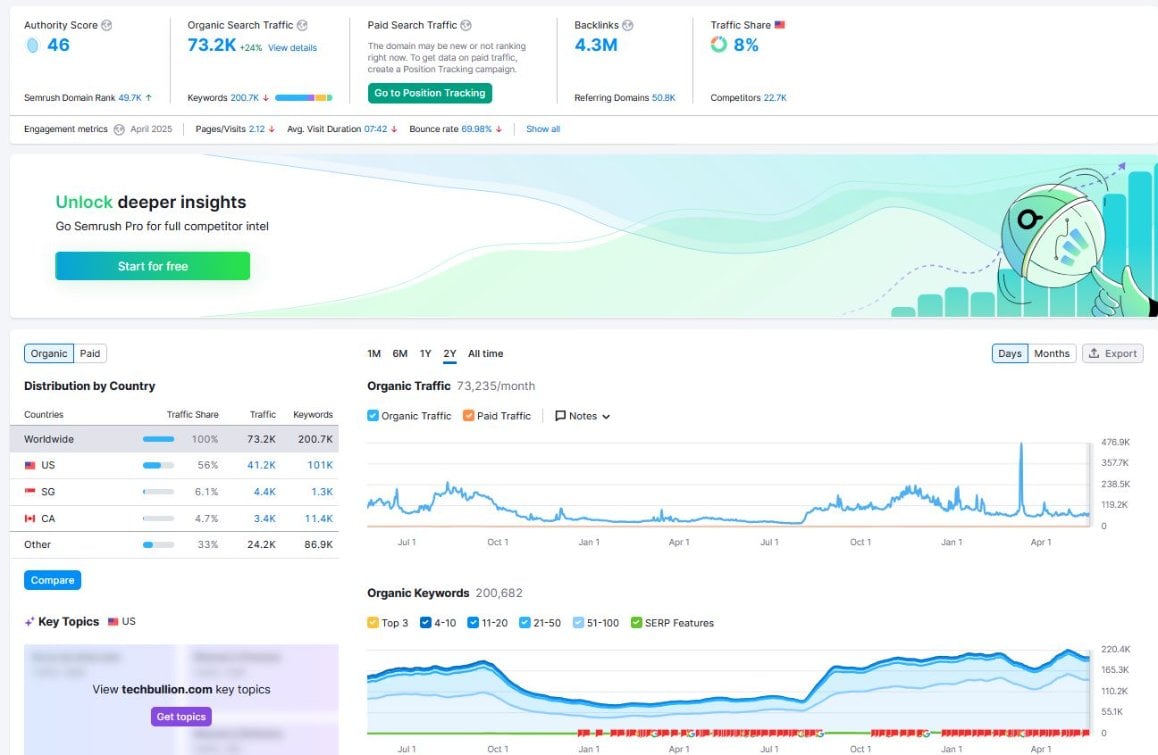Click the Start for free button
1158x755 pixels.
pyautogui.click(x=153, y=266)
